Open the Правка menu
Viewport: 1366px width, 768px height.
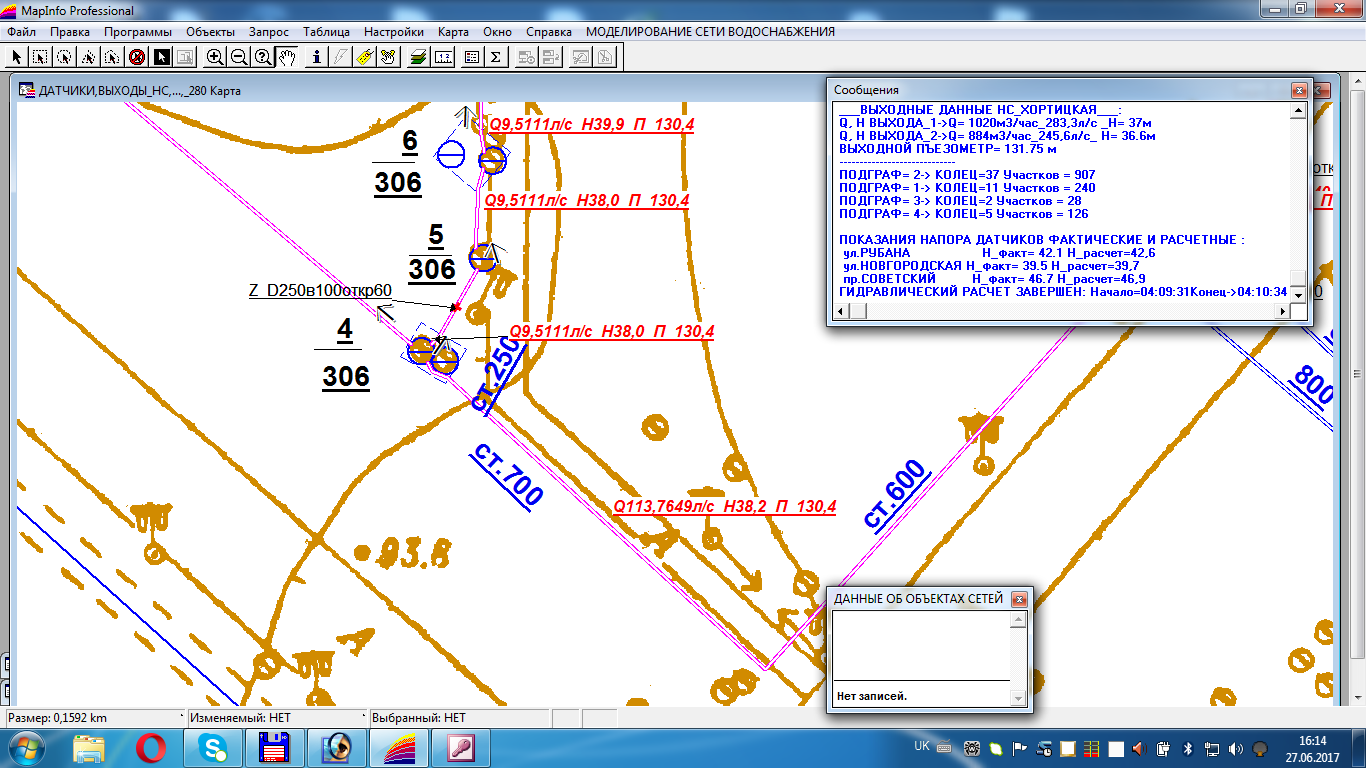click(x=69, y=31)
